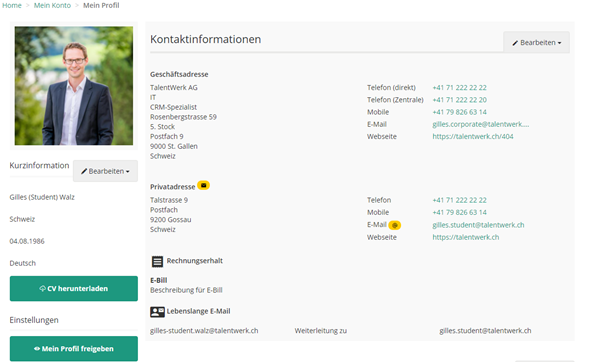605x362 pixels.
Task: Click the Beschreibung für E-Bill text
Action: coord(186,290)
